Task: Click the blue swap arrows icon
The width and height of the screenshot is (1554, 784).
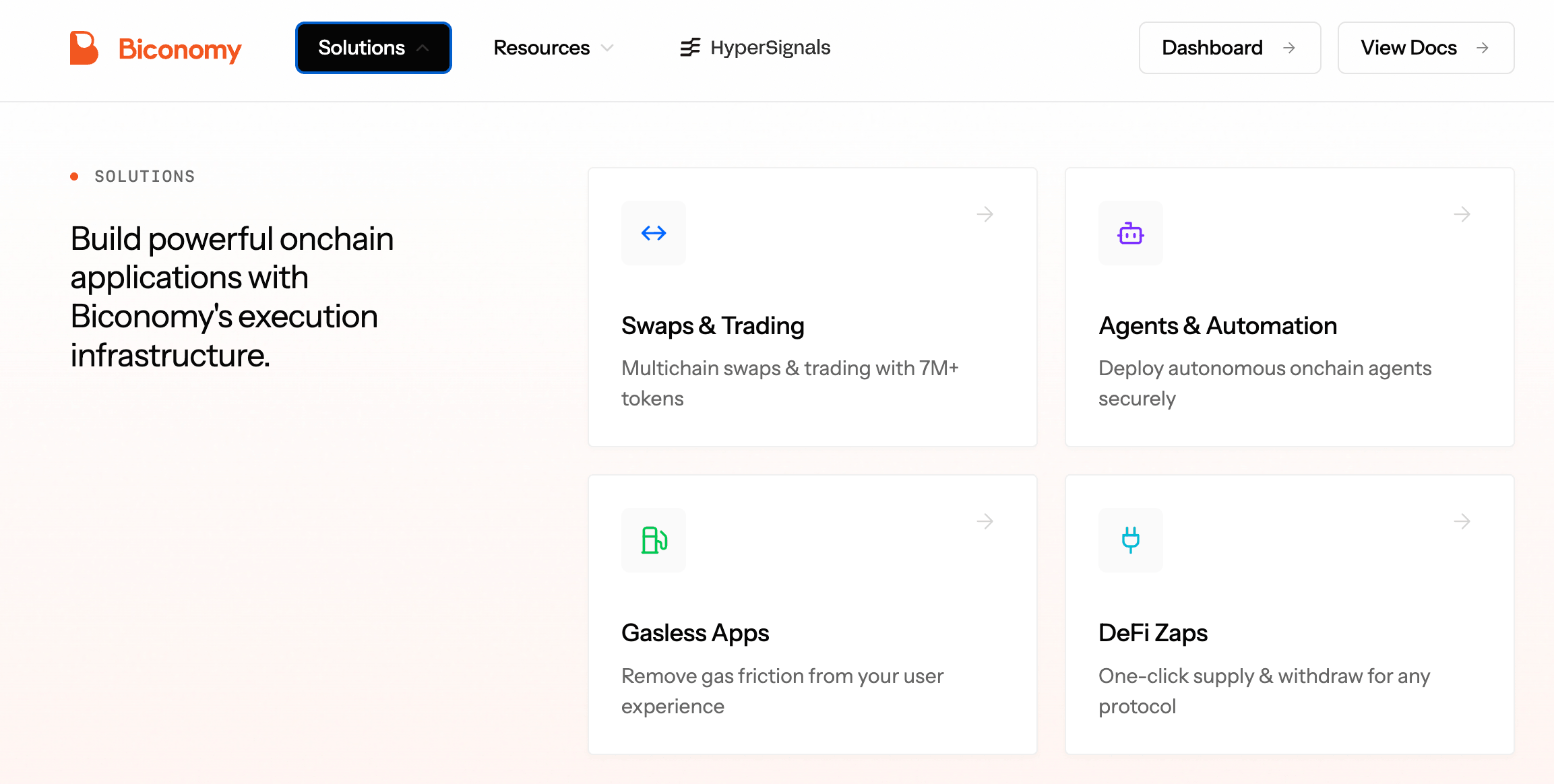Action: coord(654,233)
